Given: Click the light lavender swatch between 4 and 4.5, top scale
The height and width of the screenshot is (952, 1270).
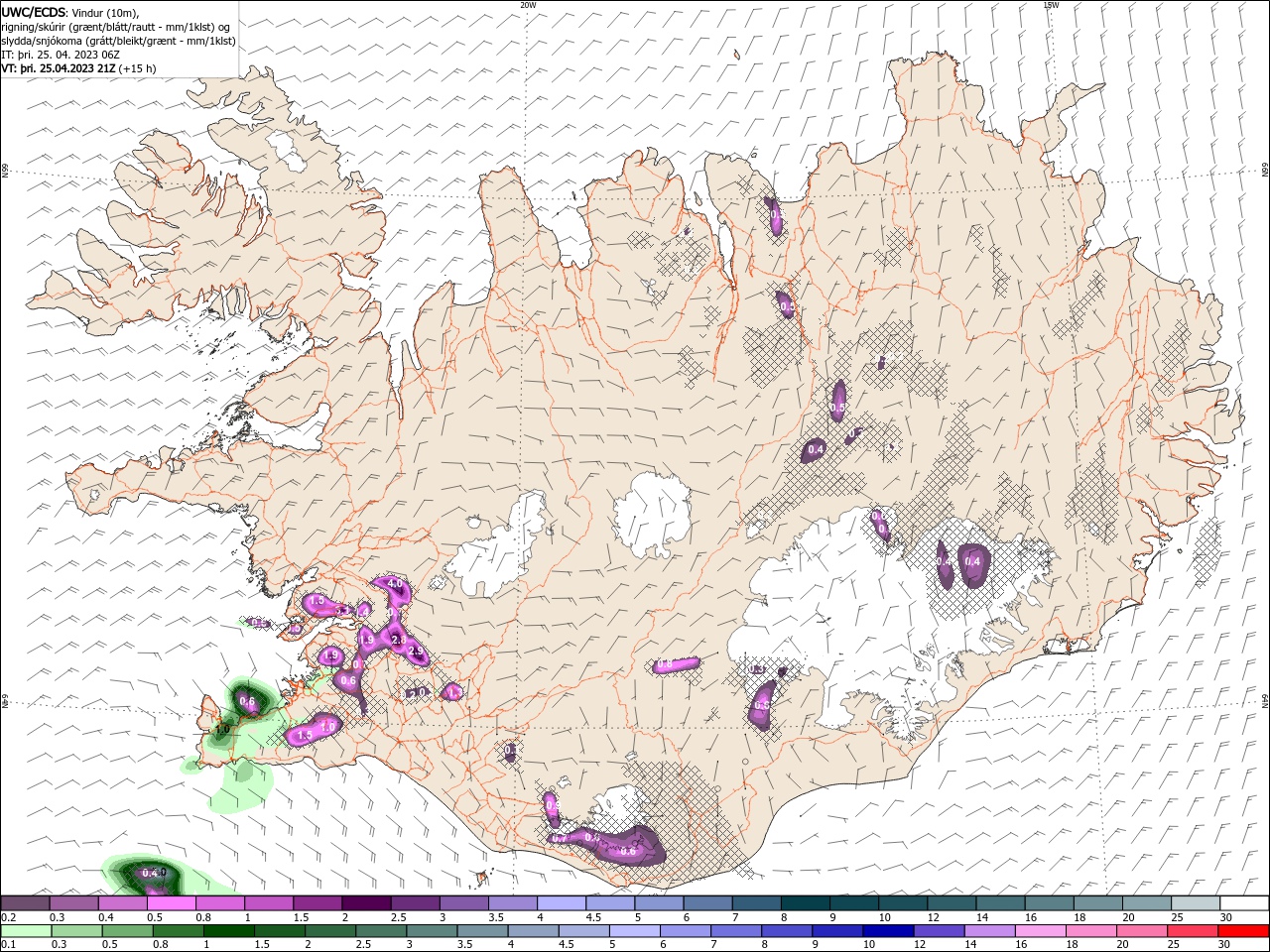Looking at the screenshot, I should coord(562,903).
